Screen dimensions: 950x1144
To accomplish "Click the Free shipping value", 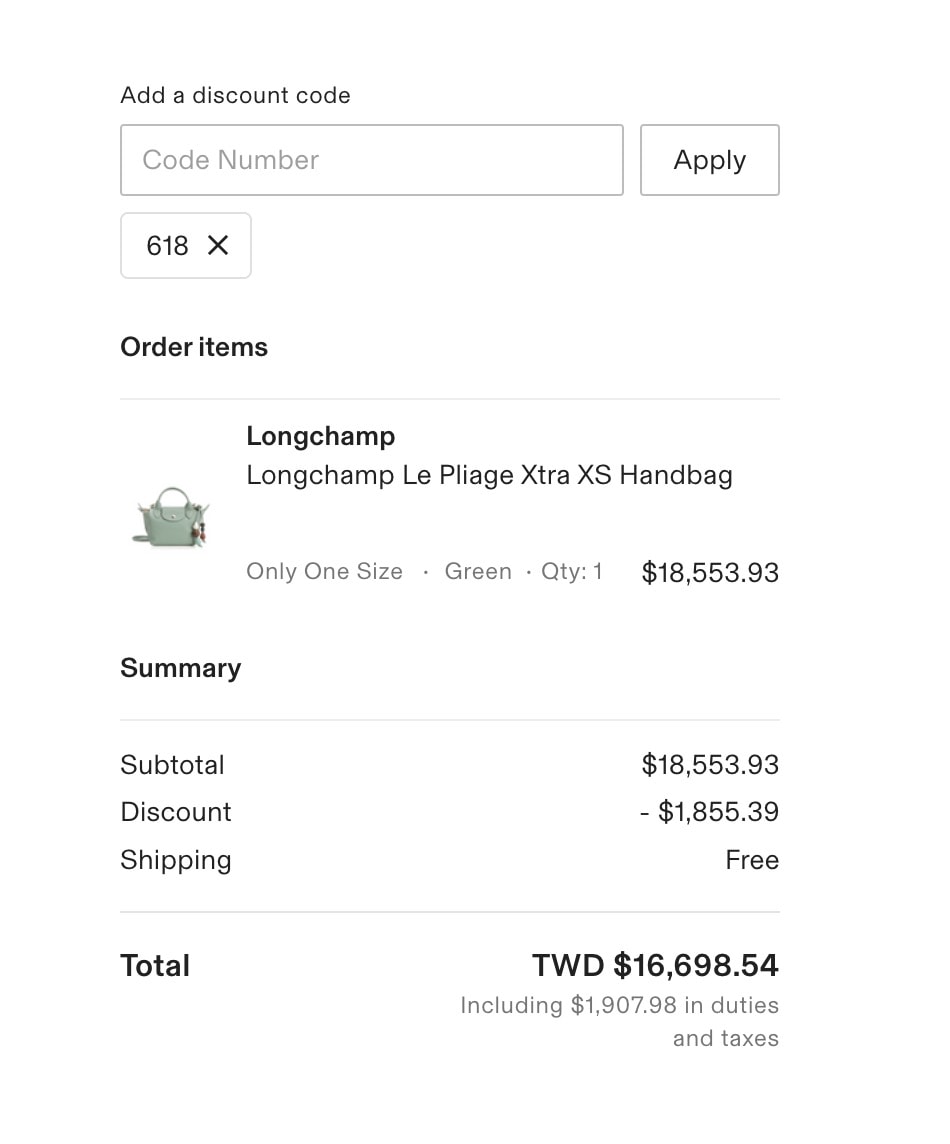I will 752,859.
